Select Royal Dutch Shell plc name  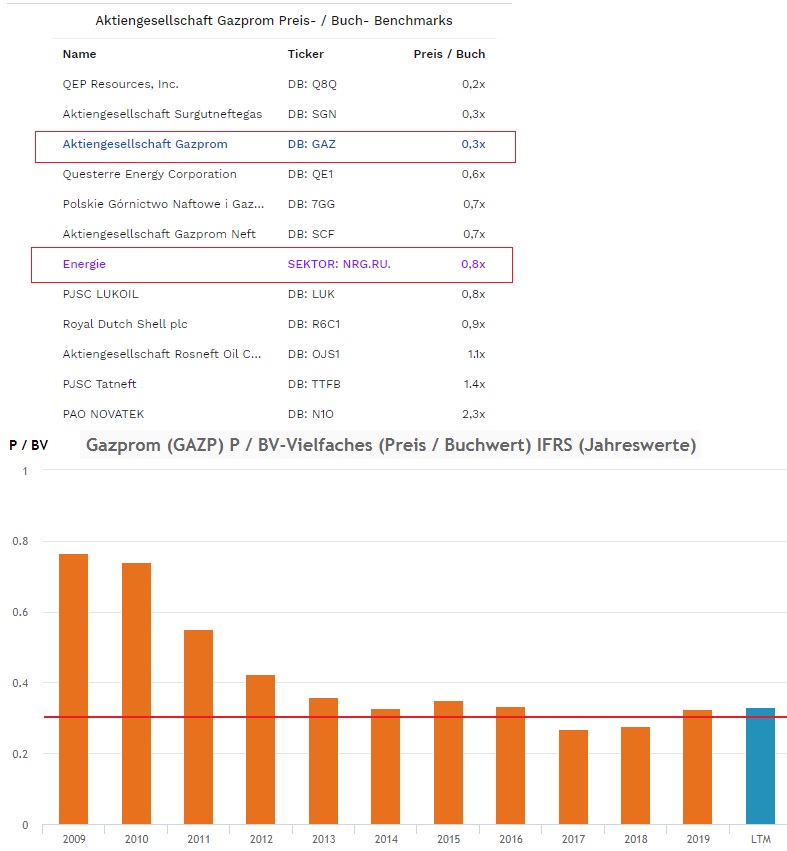tap(125, 324)
